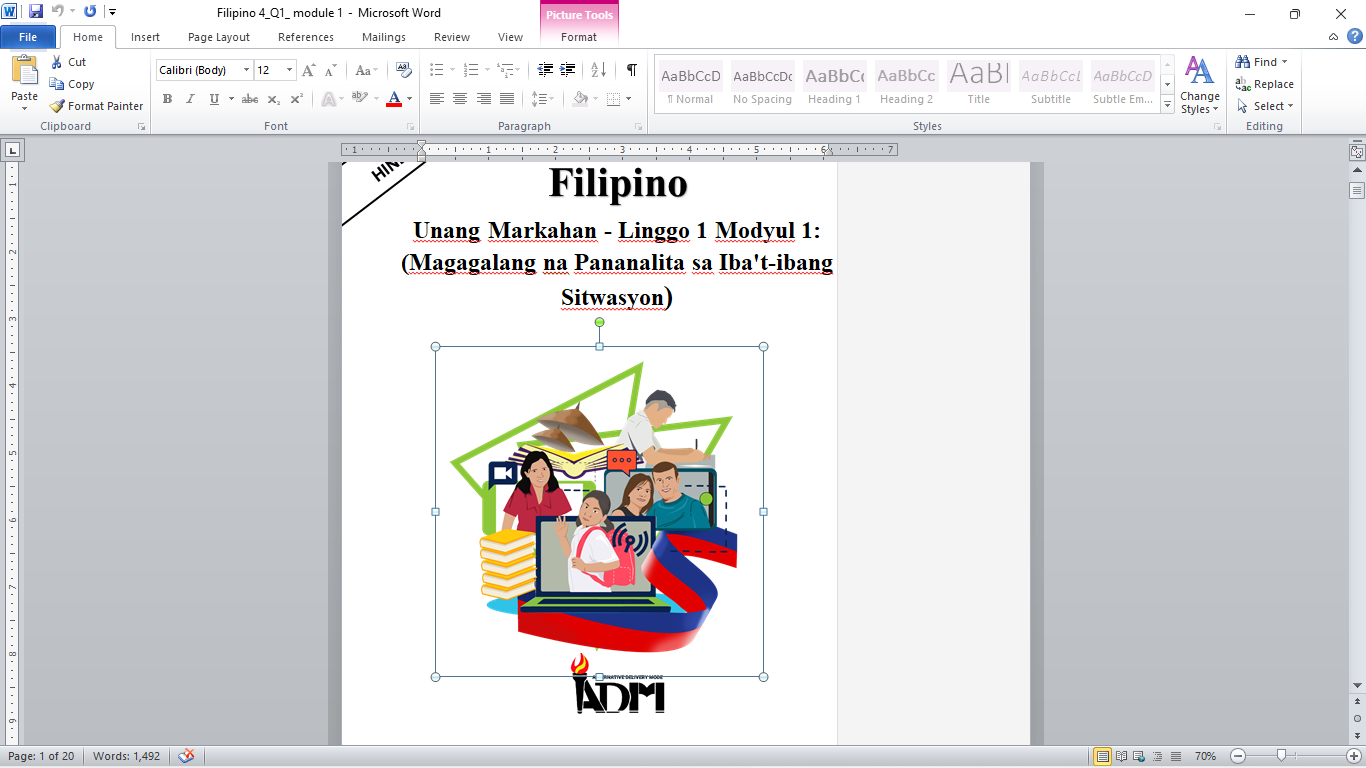Apply the Title style

click(x=978, y=84)
